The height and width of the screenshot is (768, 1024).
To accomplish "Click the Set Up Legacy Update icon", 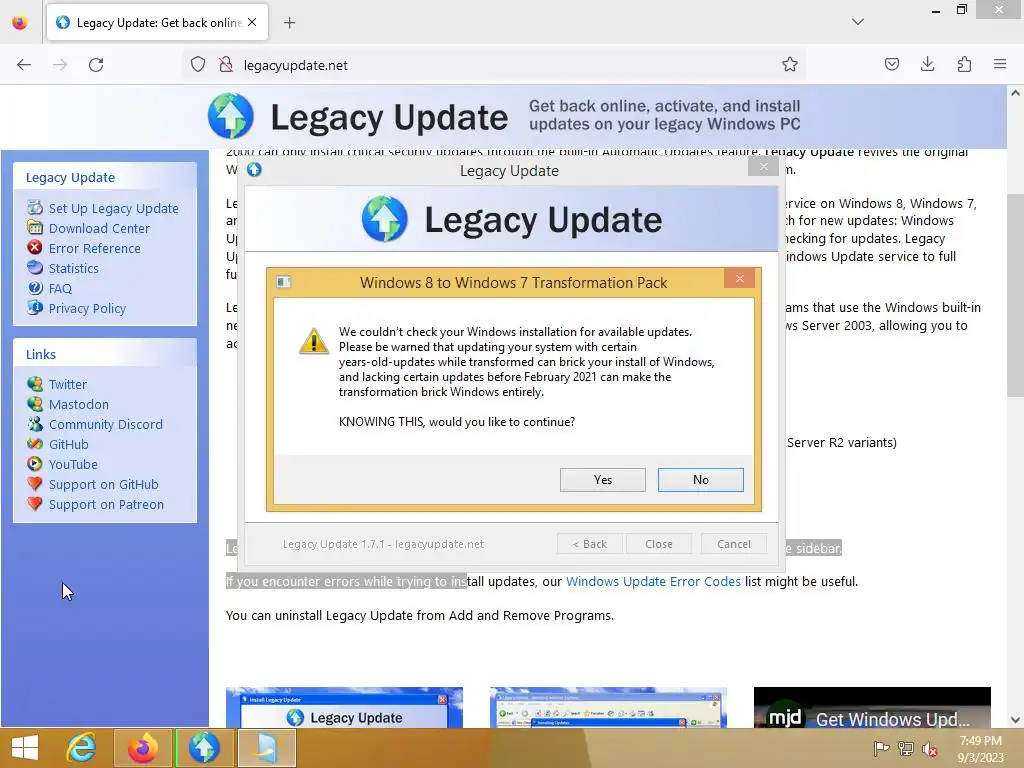I will 35,208.
